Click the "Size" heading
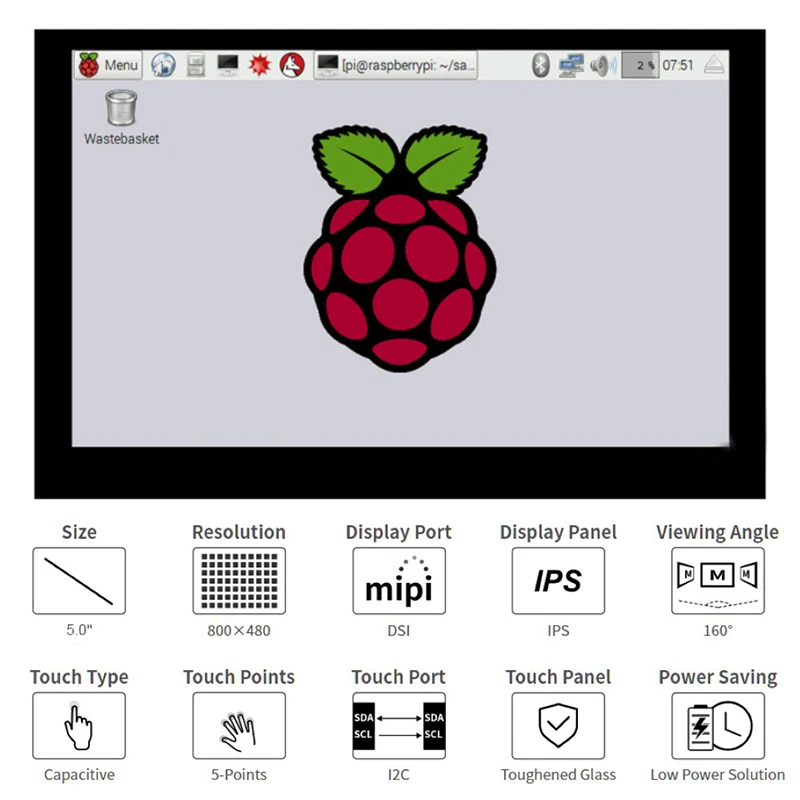800x800 pixels. coord(79,532)
